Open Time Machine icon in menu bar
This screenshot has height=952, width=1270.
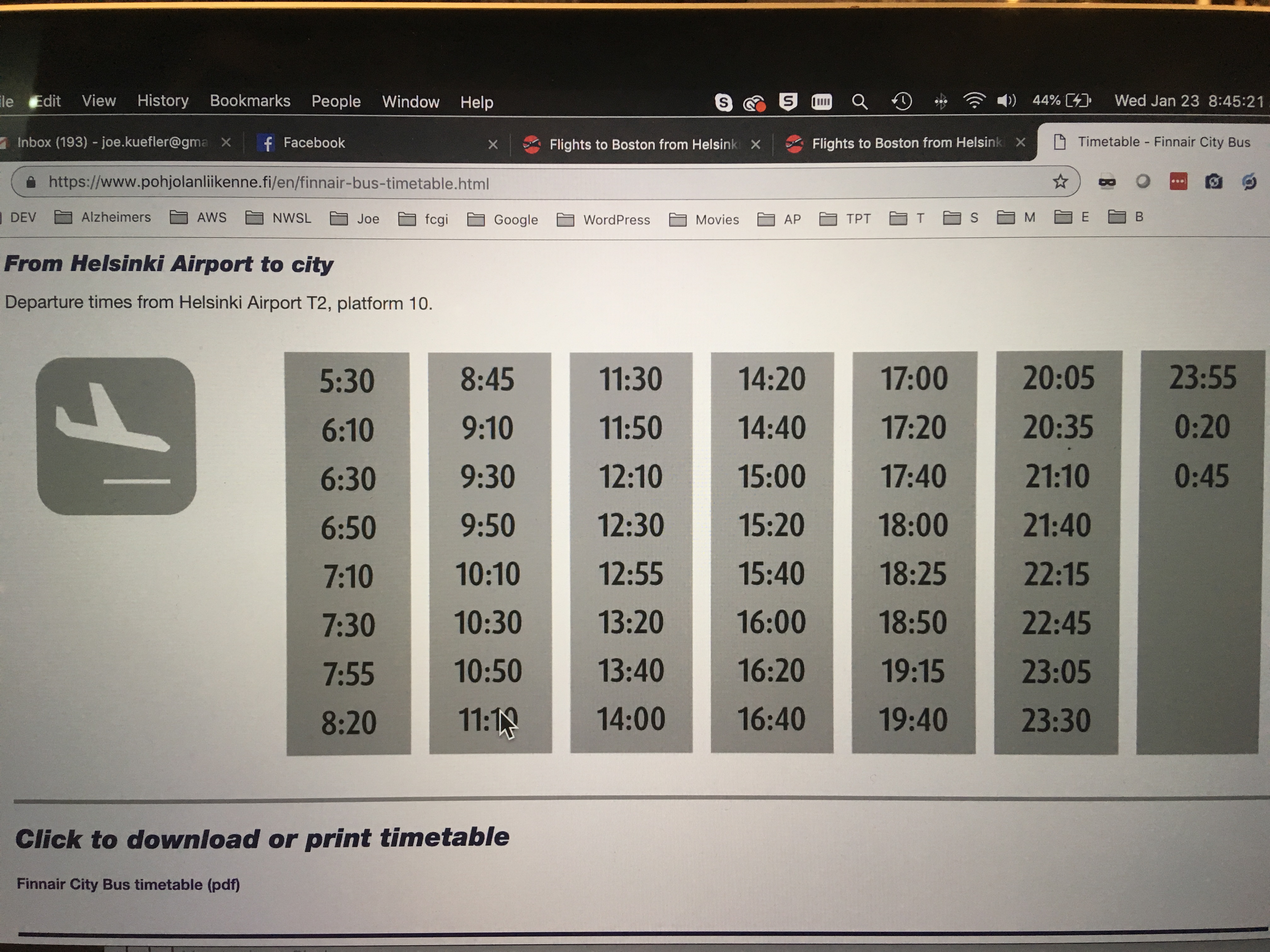point(901,102)
